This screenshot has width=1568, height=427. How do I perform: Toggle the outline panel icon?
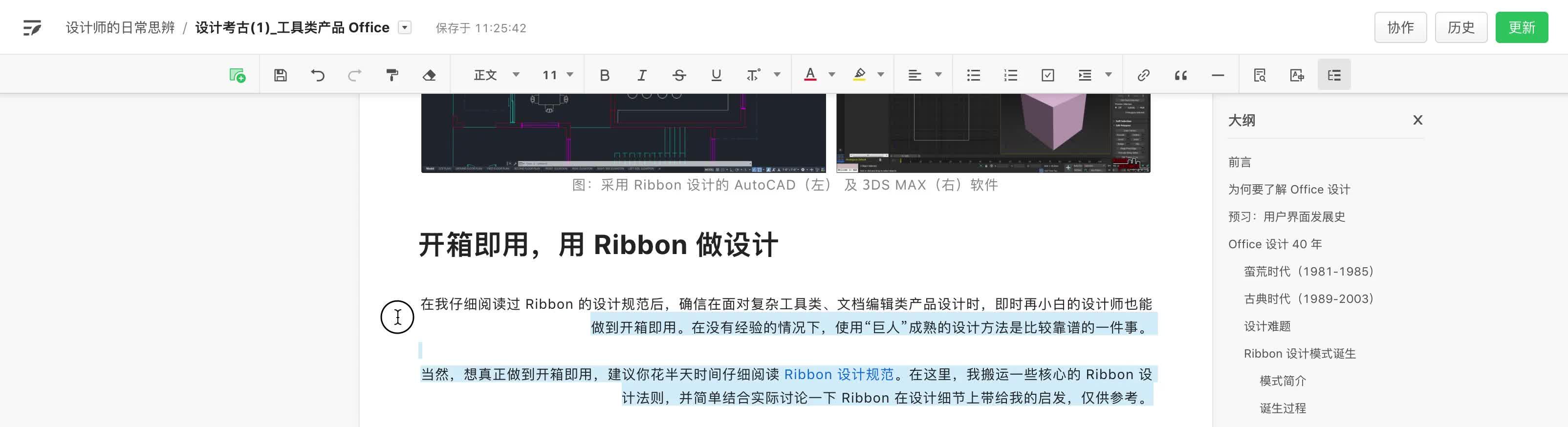[x=1334, y=75]
